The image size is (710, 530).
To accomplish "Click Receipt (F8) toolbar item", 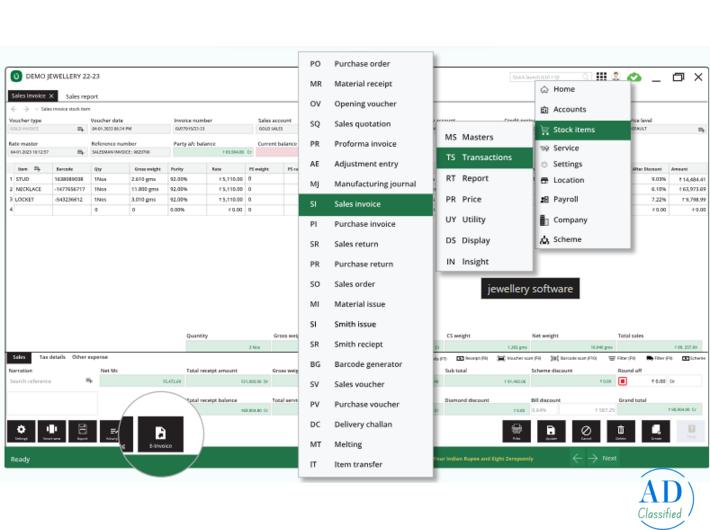I will click(x=473, y=358).
